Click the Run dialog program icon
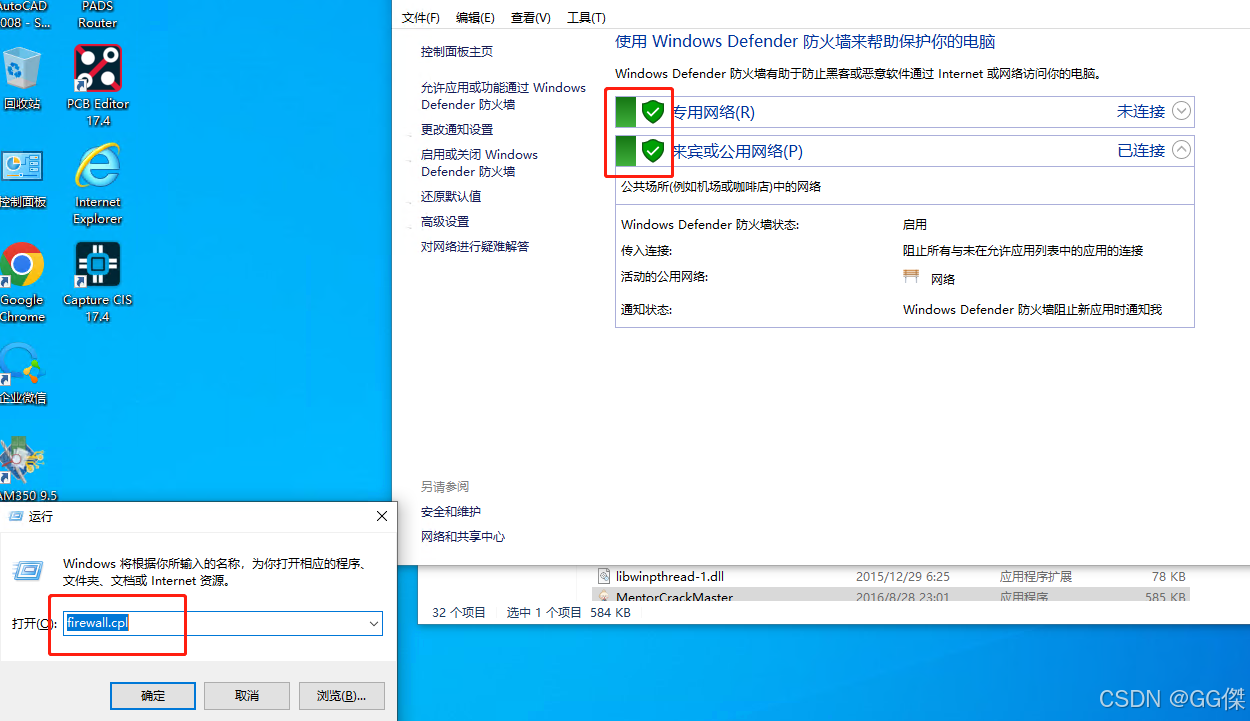 (x=28, y=571)
